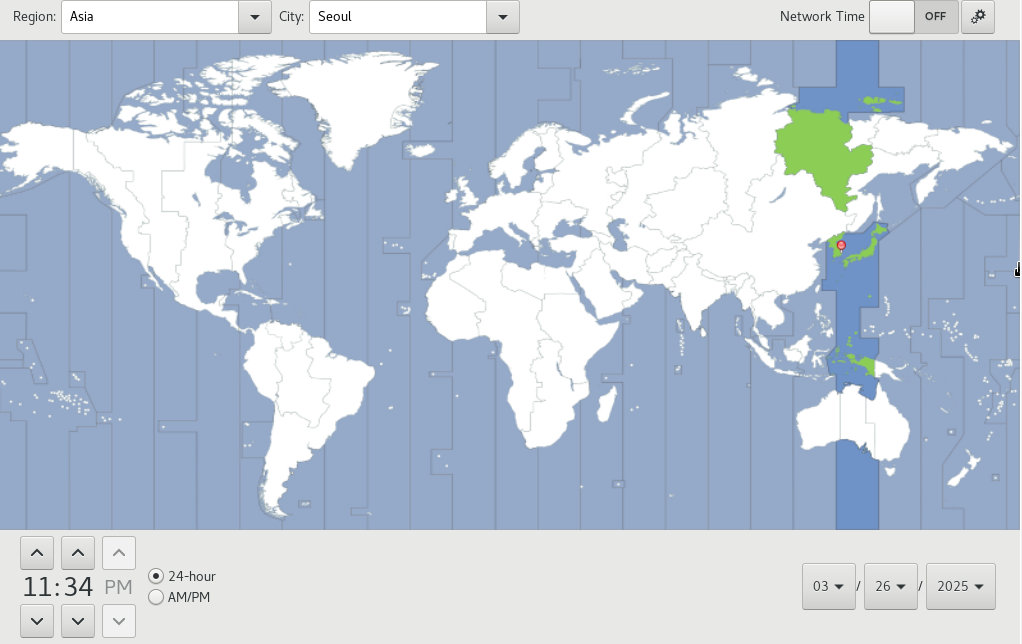Open the year dropdown showing 2025

(961, 587)
